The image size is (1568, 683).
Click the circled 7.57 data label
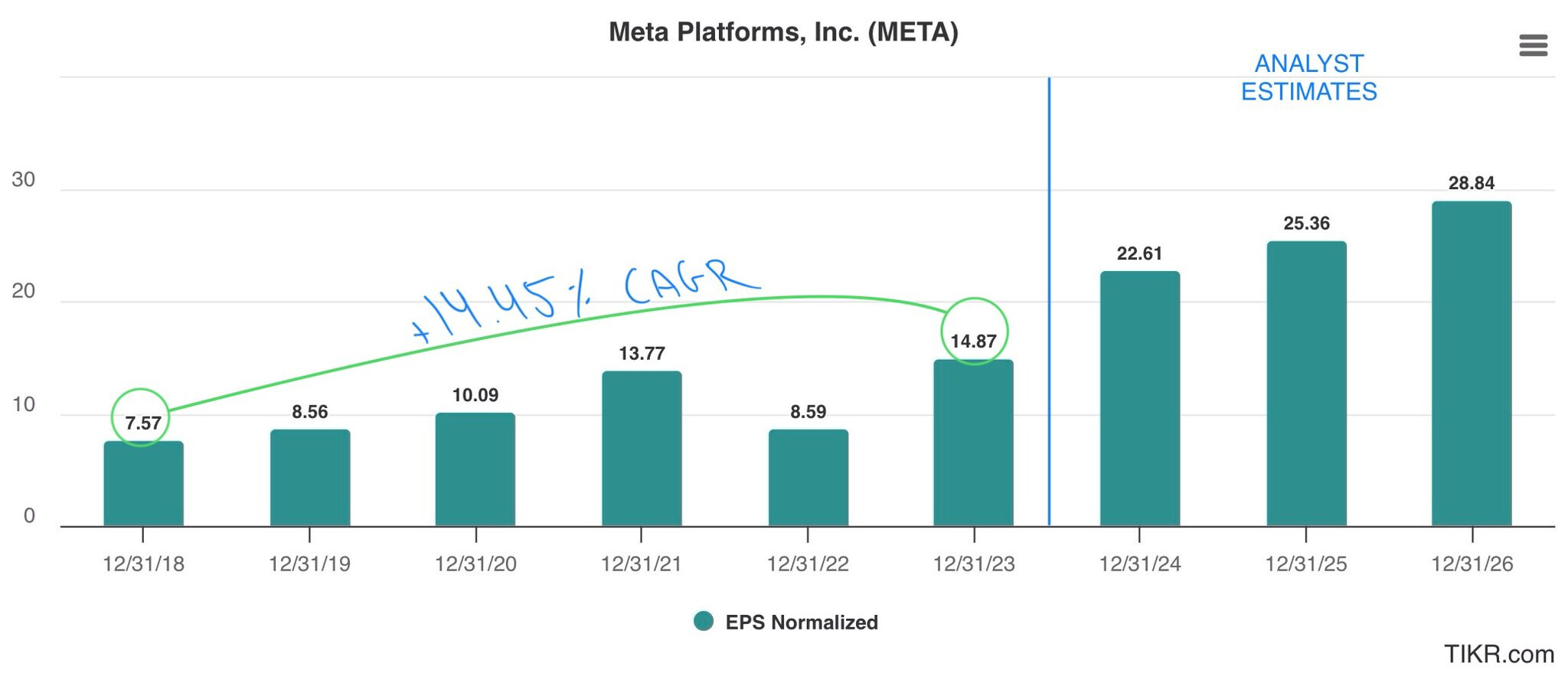[143, 423]
